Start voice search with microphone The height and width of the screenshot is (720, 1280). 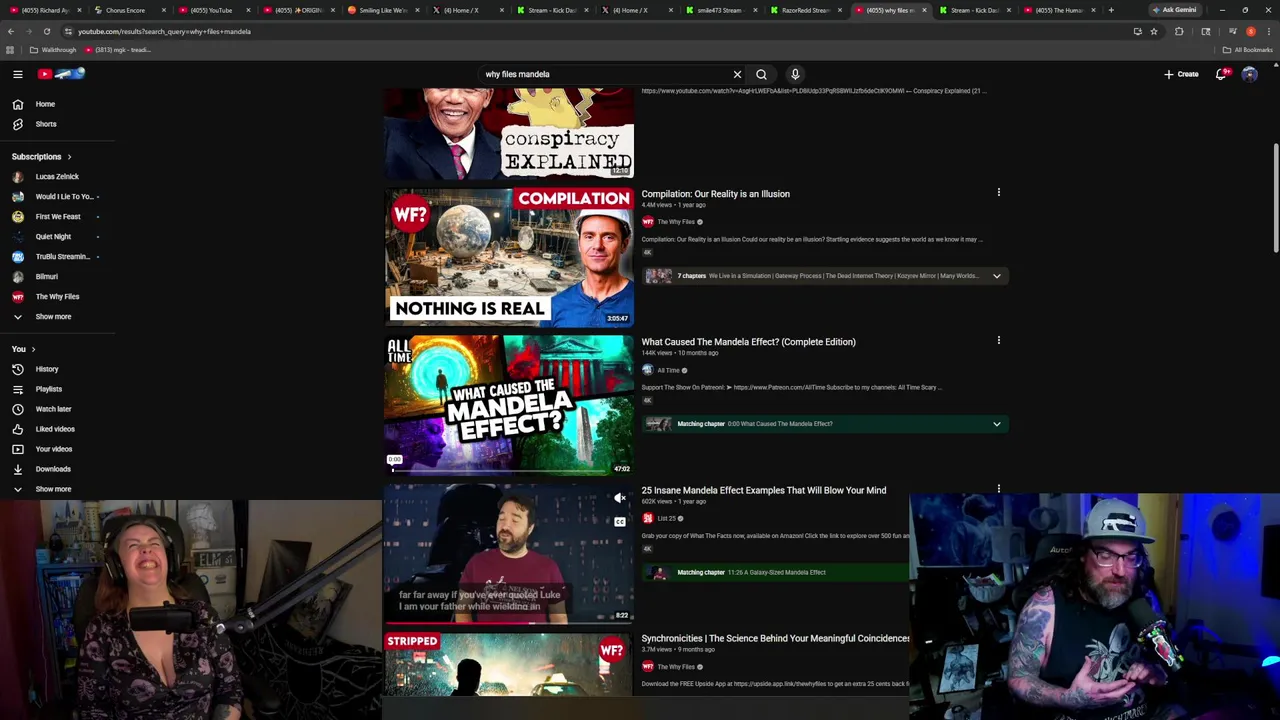pos(795,74)
